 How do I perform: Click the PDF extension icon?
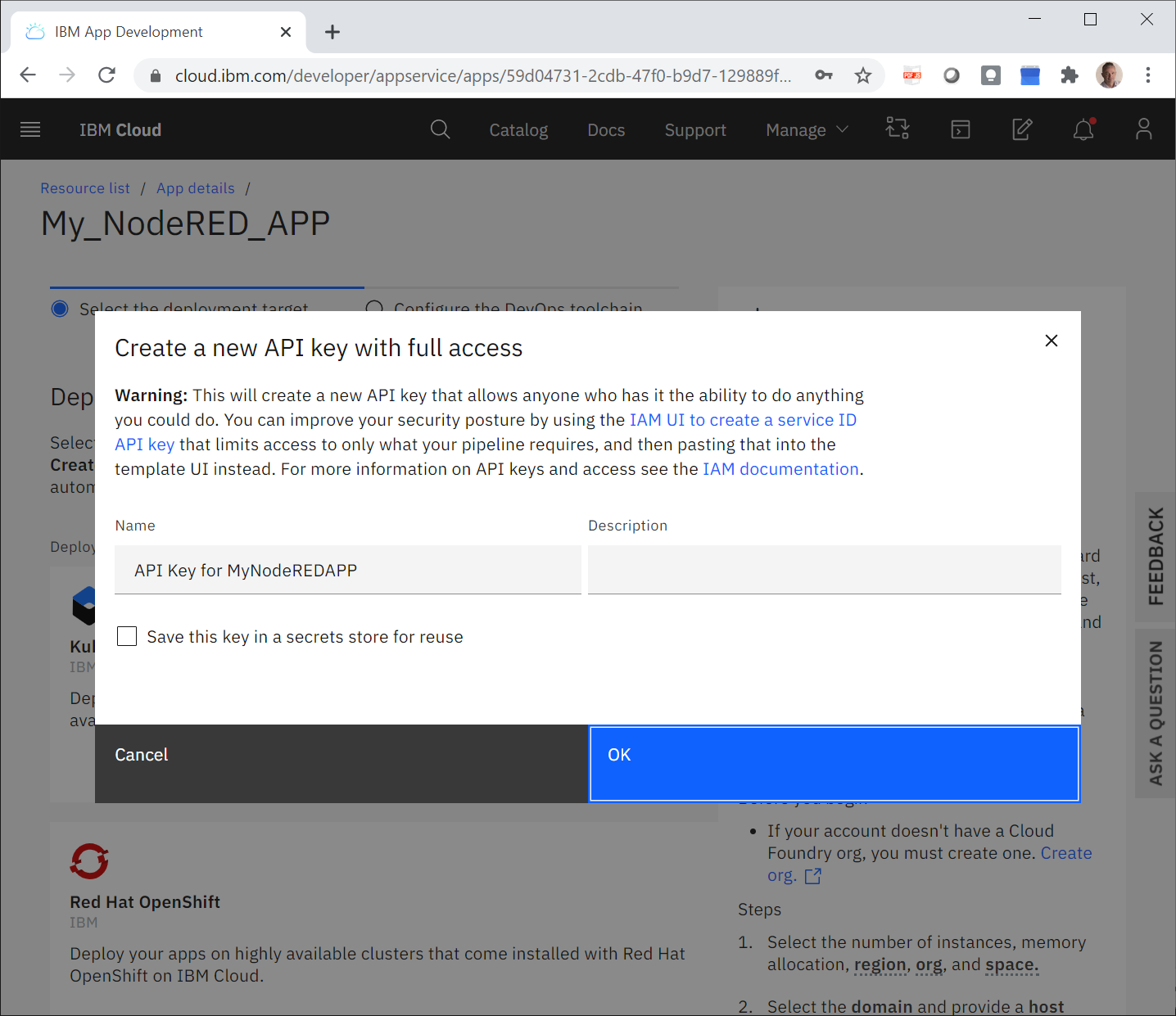point(912,75)
